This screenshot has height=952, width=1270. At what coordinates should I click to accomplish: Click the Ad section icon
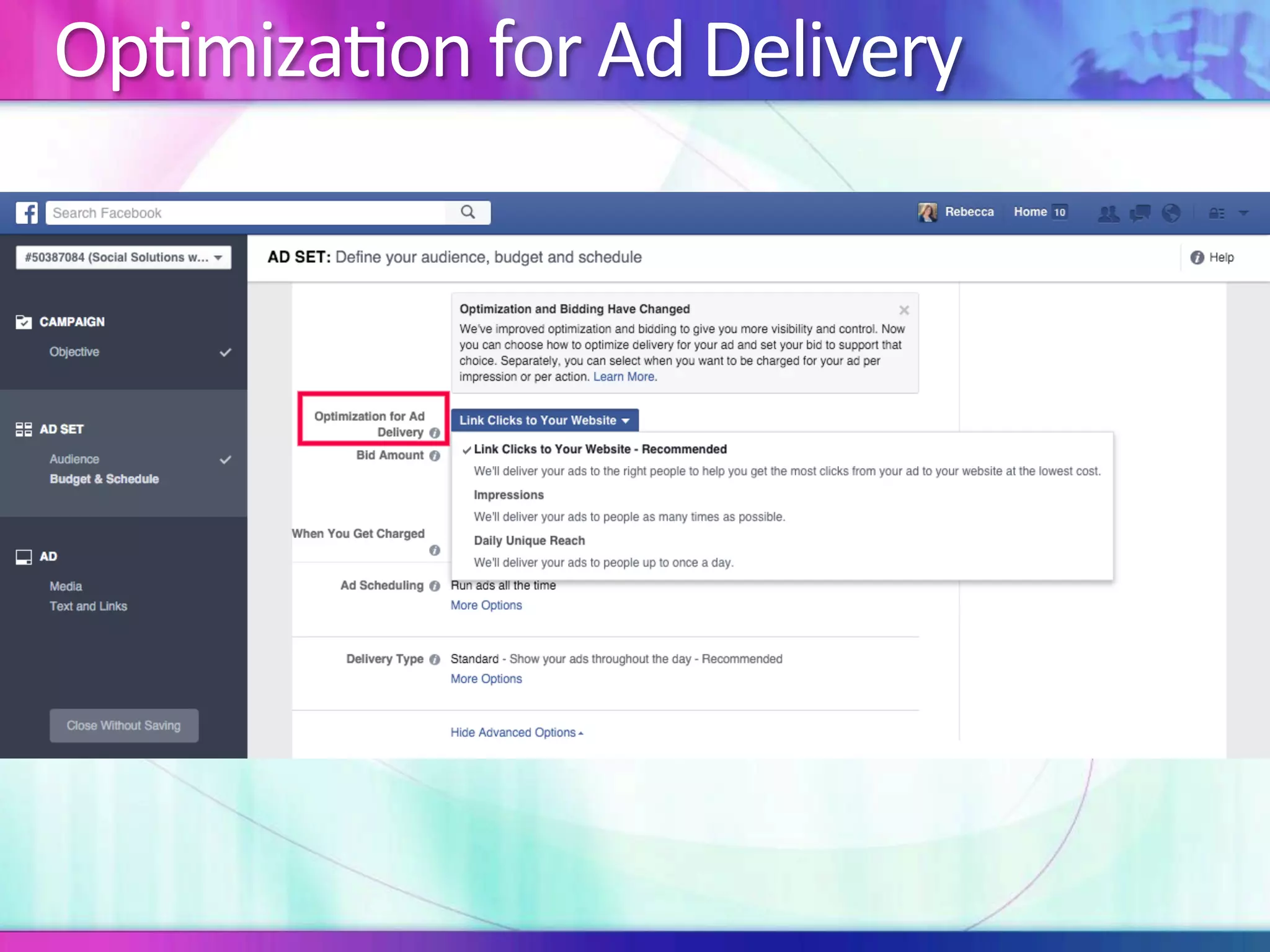(x=24, y=557)
